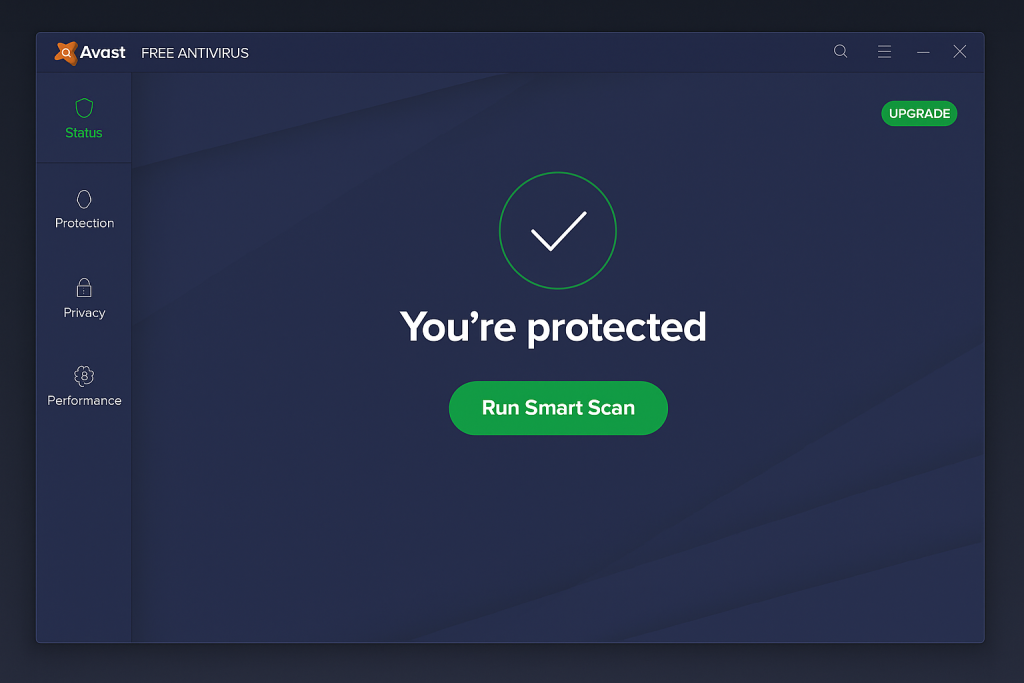Select the Status tab label

[84, 133]
